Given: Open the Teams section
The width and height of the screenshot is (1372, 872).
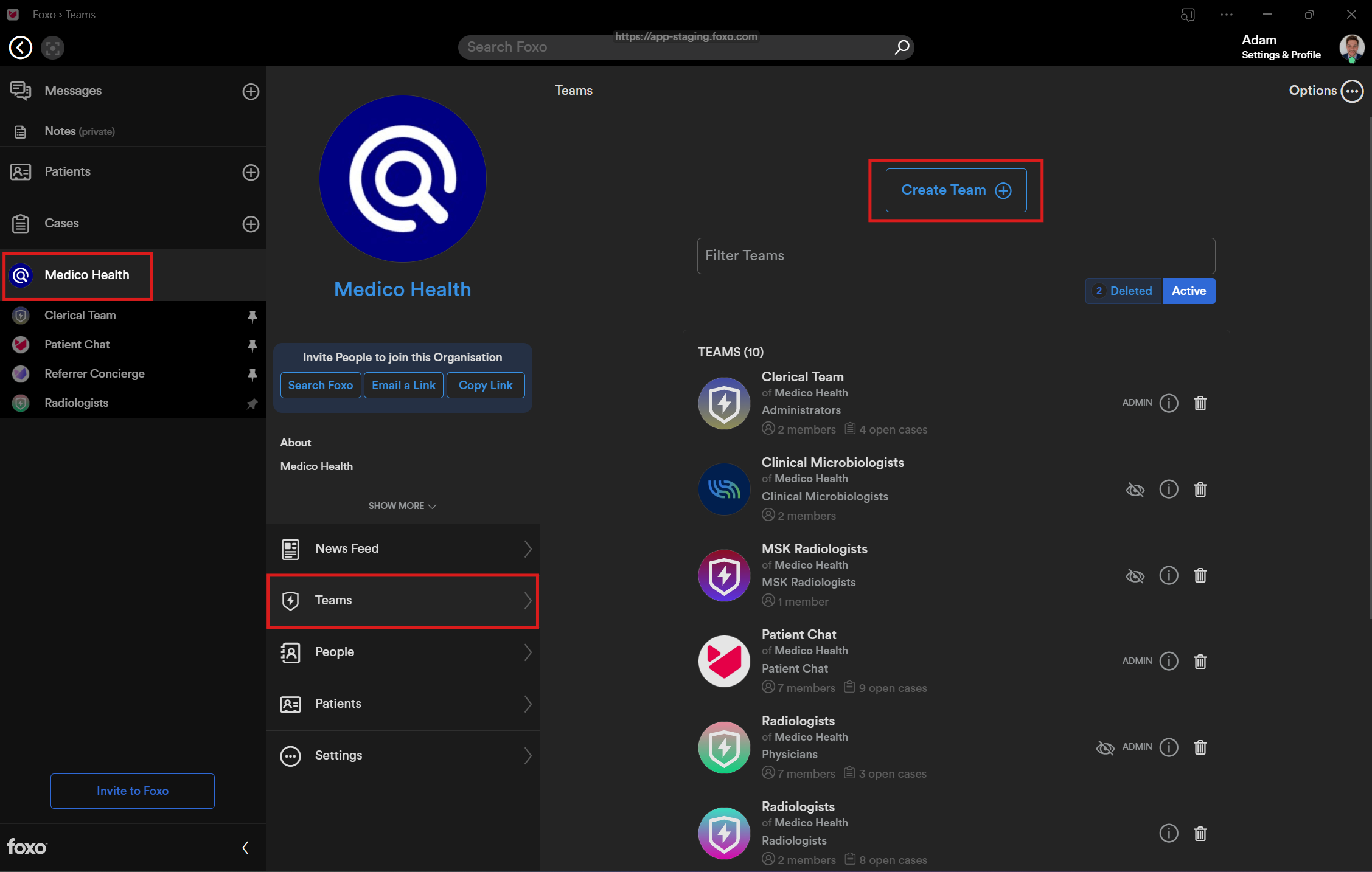Looking at the screenshot, I should [x=403, y=601].
